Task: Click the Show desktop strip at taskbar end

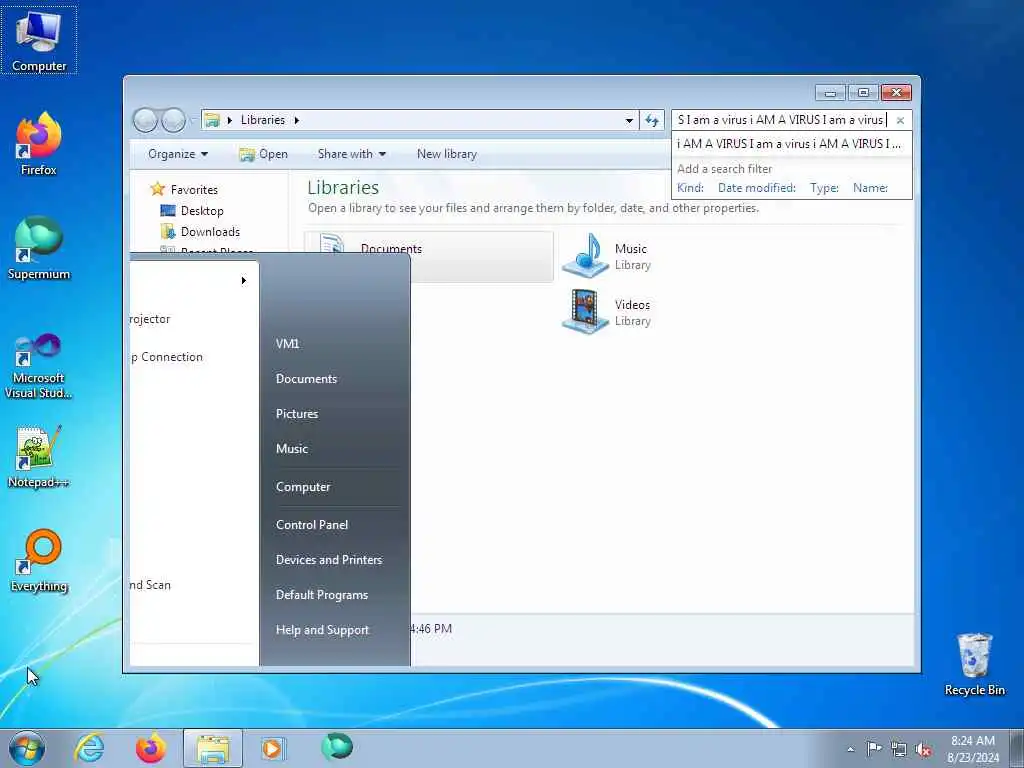Action: (1017, 748)
